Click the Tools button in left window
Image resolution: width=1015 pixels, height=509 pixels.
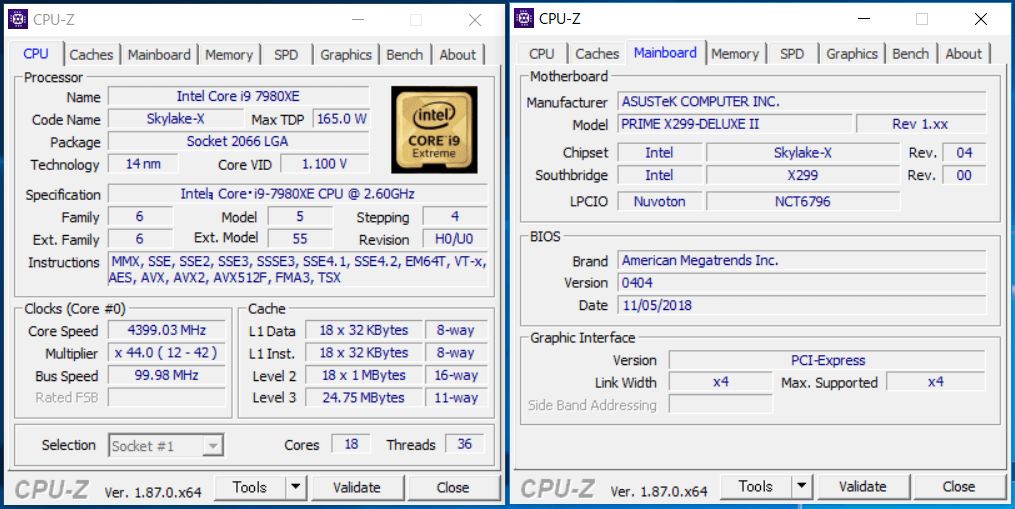coord(250,487)
